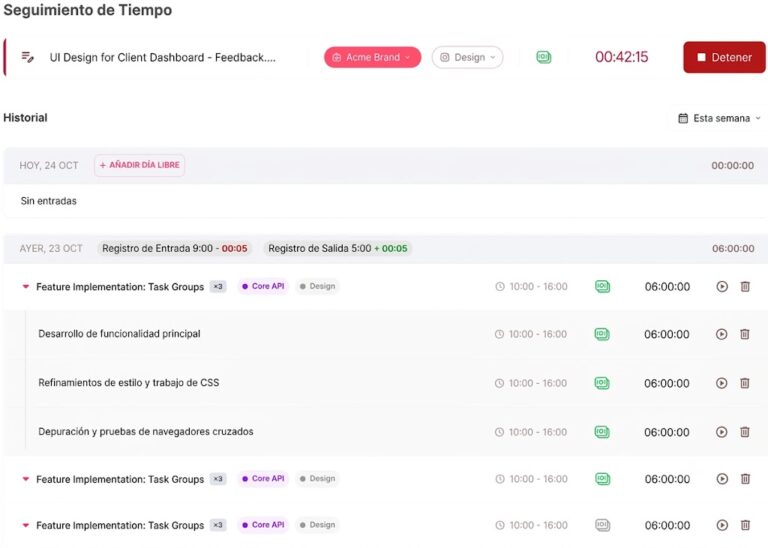Edit time range of "Refinamientos de estilo" row

pos(531,383)
